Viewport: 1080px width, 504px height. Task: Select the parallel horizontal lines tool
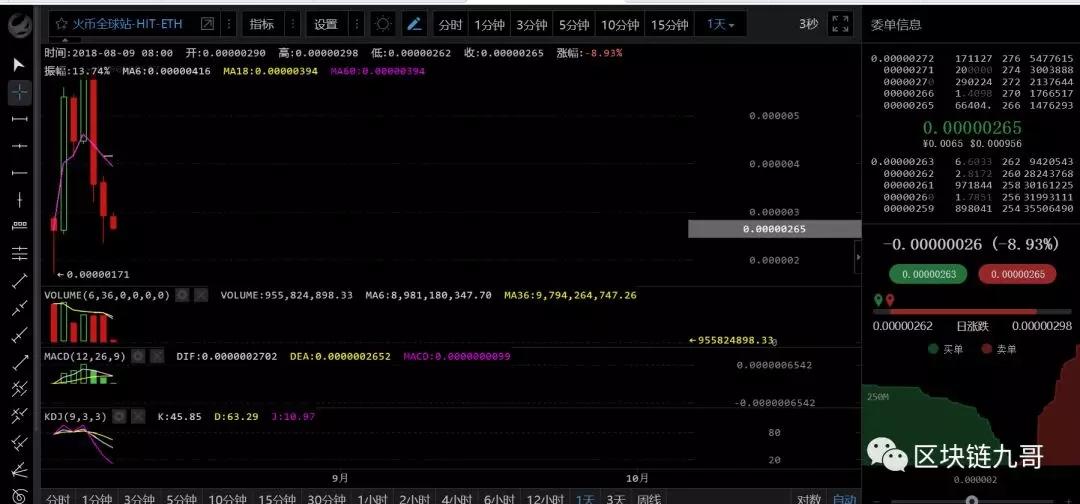coord(19,253)
